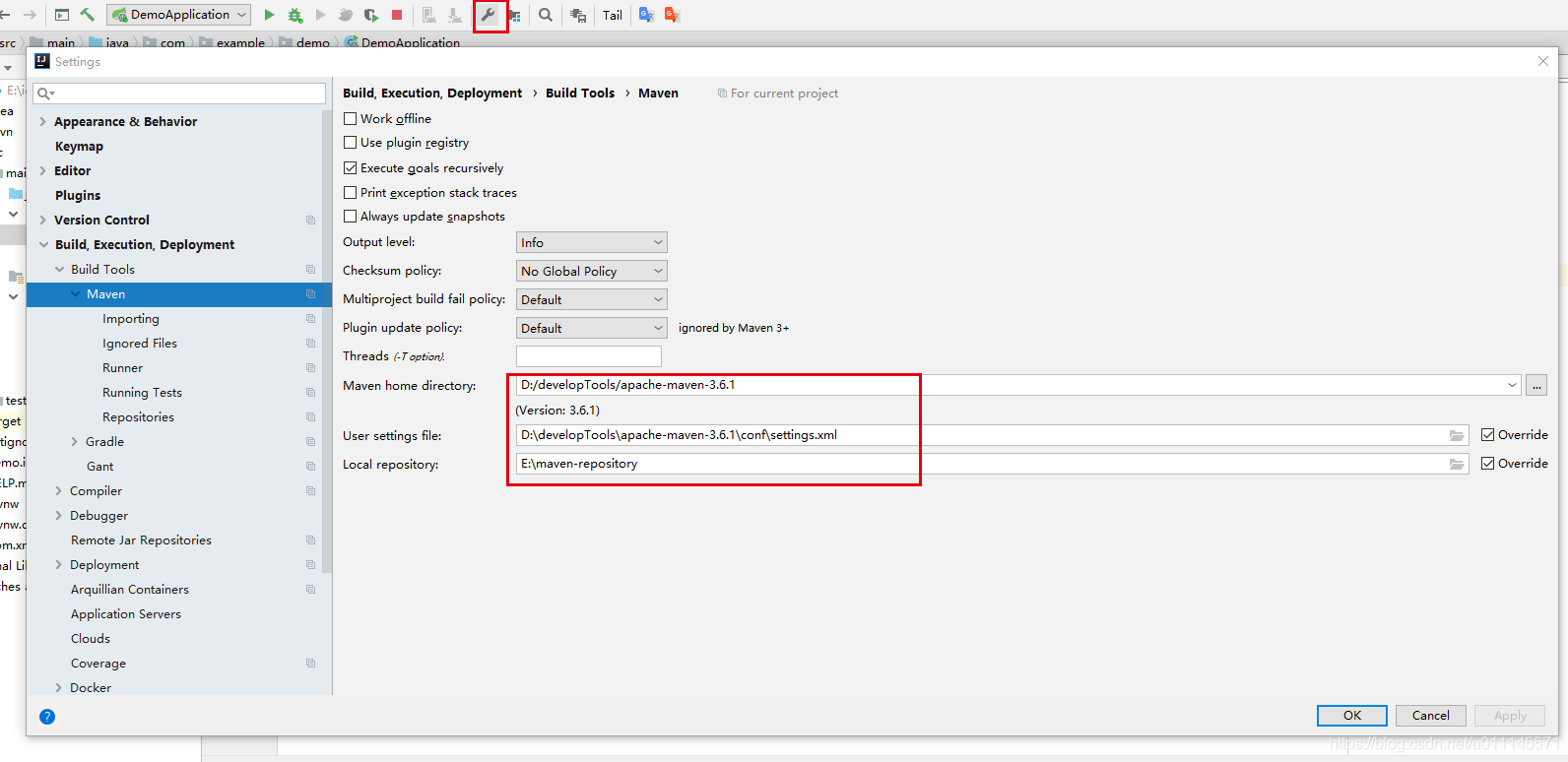This screenshot has width=1568, height=762.
Task: Click project-level icon beside Version Control
Action: [x=310, y=221]
